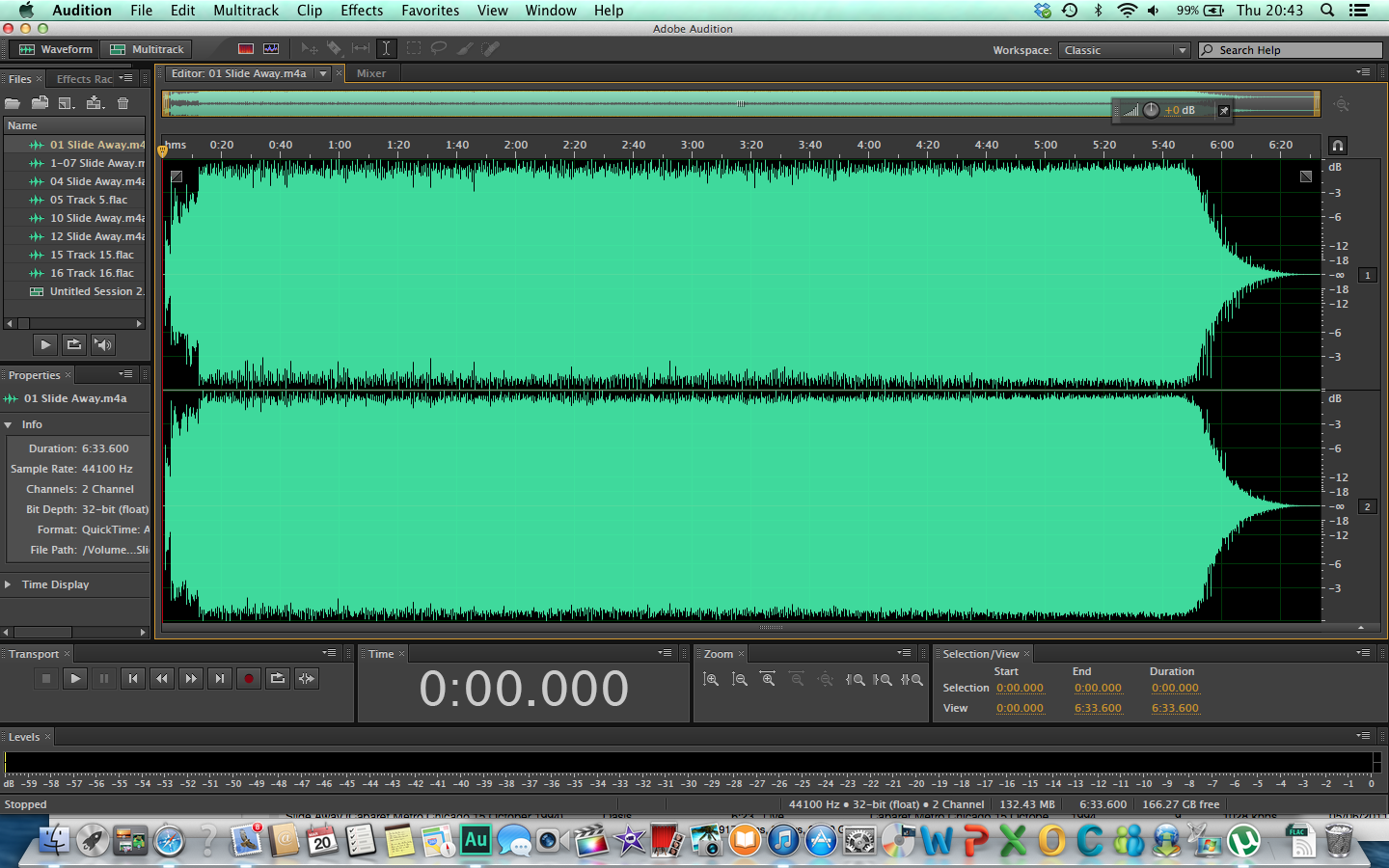Open the Workspace Classic dropdown
The width and height of the screenshot is (1389, 868).
1124,50
